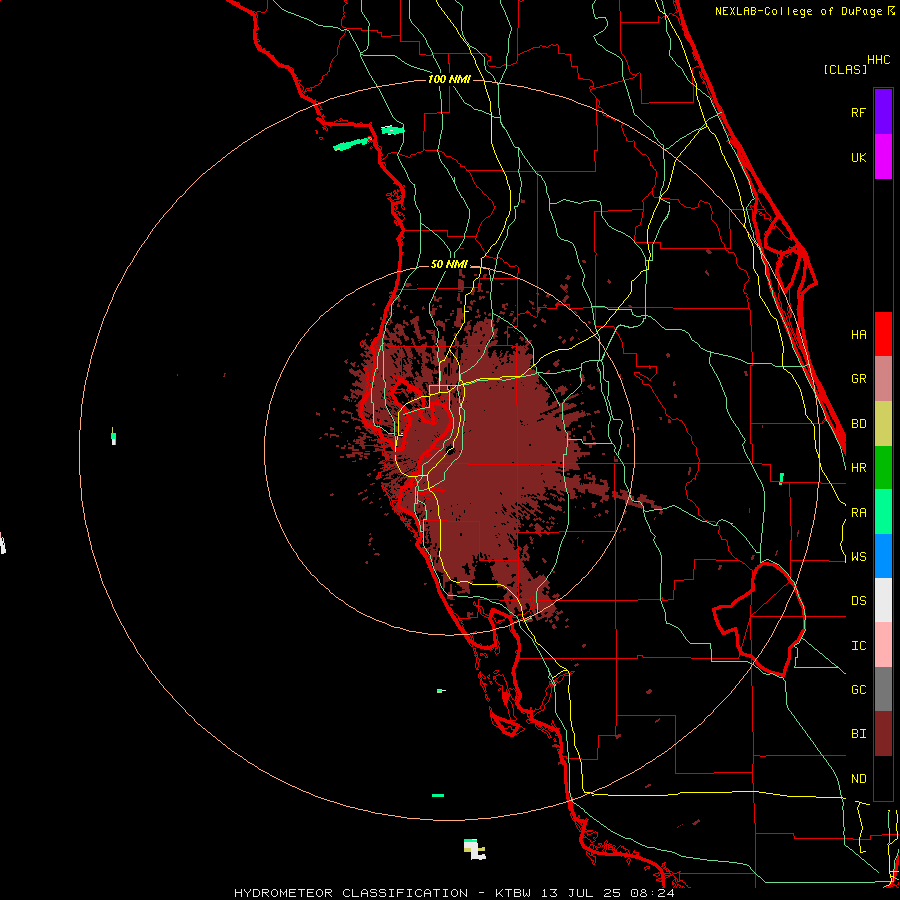Click the magenta UK legend swatch
900x900 pixels.
pos(883,157)
